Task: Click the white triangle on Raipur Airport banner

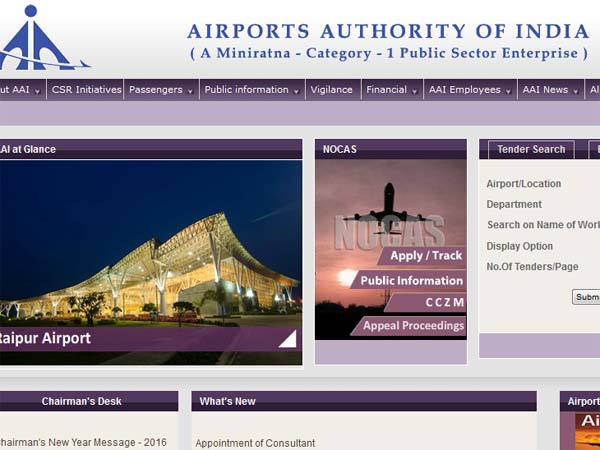Action: [288, 339]
